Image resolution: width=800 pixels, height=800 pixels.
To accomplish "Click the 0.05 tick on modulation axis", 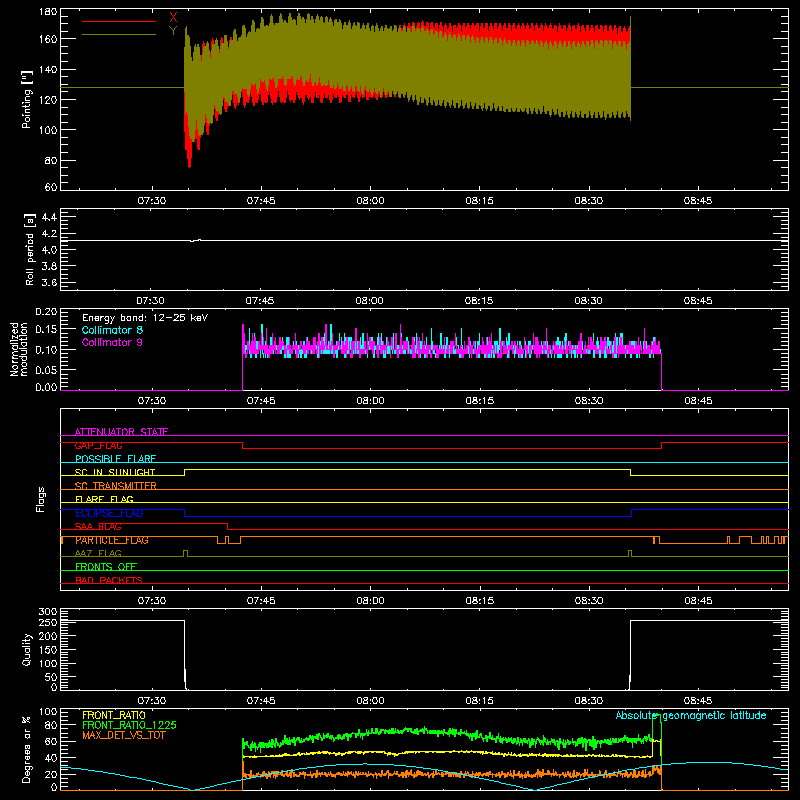I will (x=47, y=369).
